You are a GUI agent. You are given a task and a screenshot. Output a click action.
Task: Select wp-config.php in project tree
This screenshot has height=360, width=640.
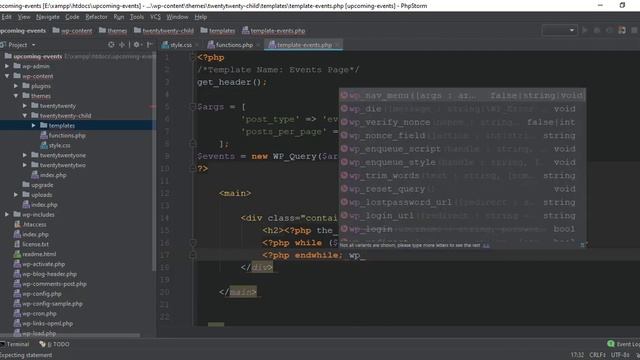(x=38, y=293)
